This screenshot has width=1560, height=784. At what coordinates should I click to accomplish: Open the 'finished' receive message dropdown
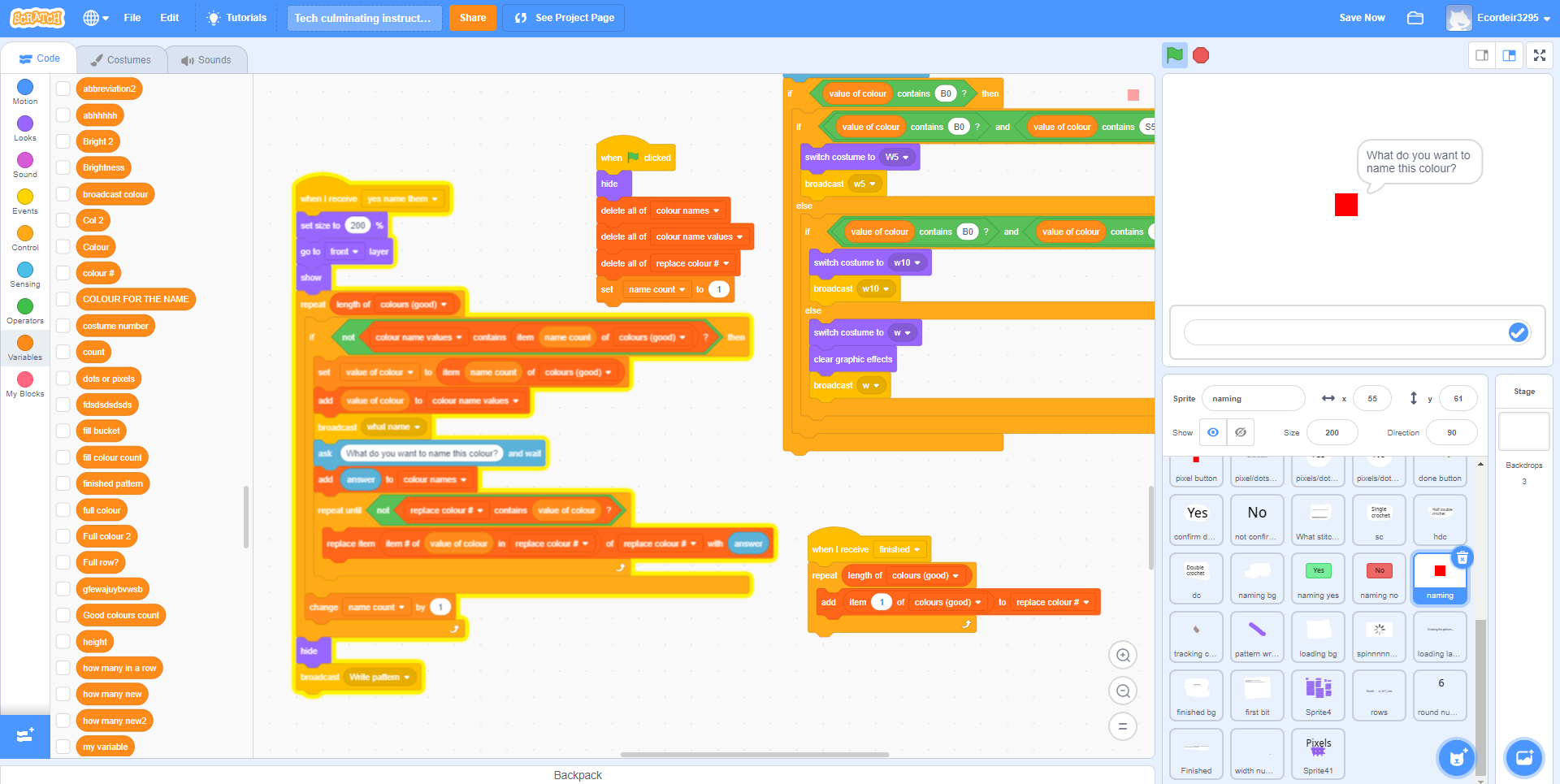click(x=899, y=550)
